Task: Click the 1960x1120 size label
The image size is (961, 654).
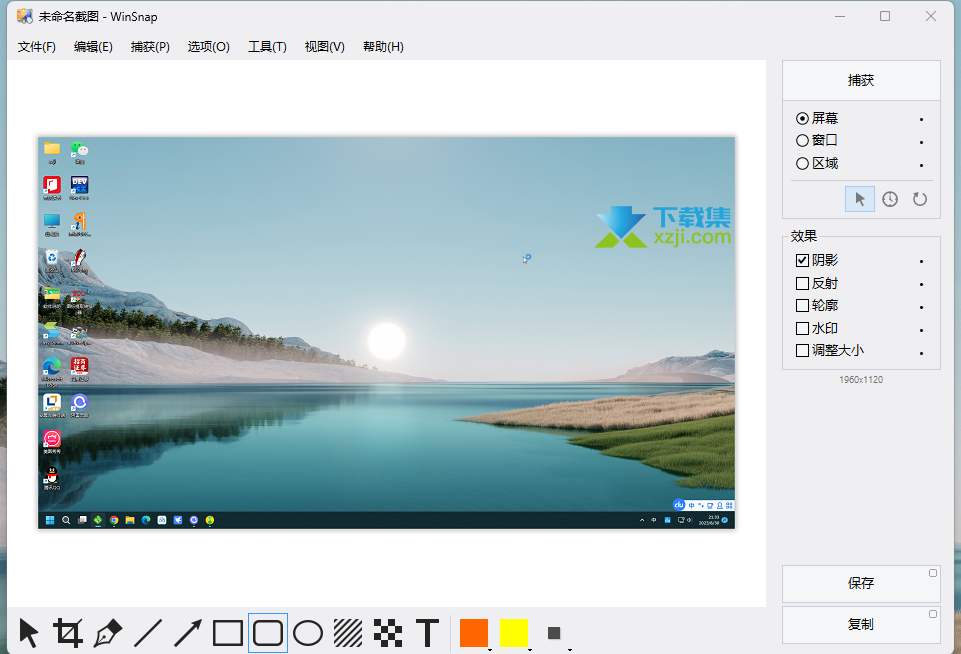Action: 861,379
